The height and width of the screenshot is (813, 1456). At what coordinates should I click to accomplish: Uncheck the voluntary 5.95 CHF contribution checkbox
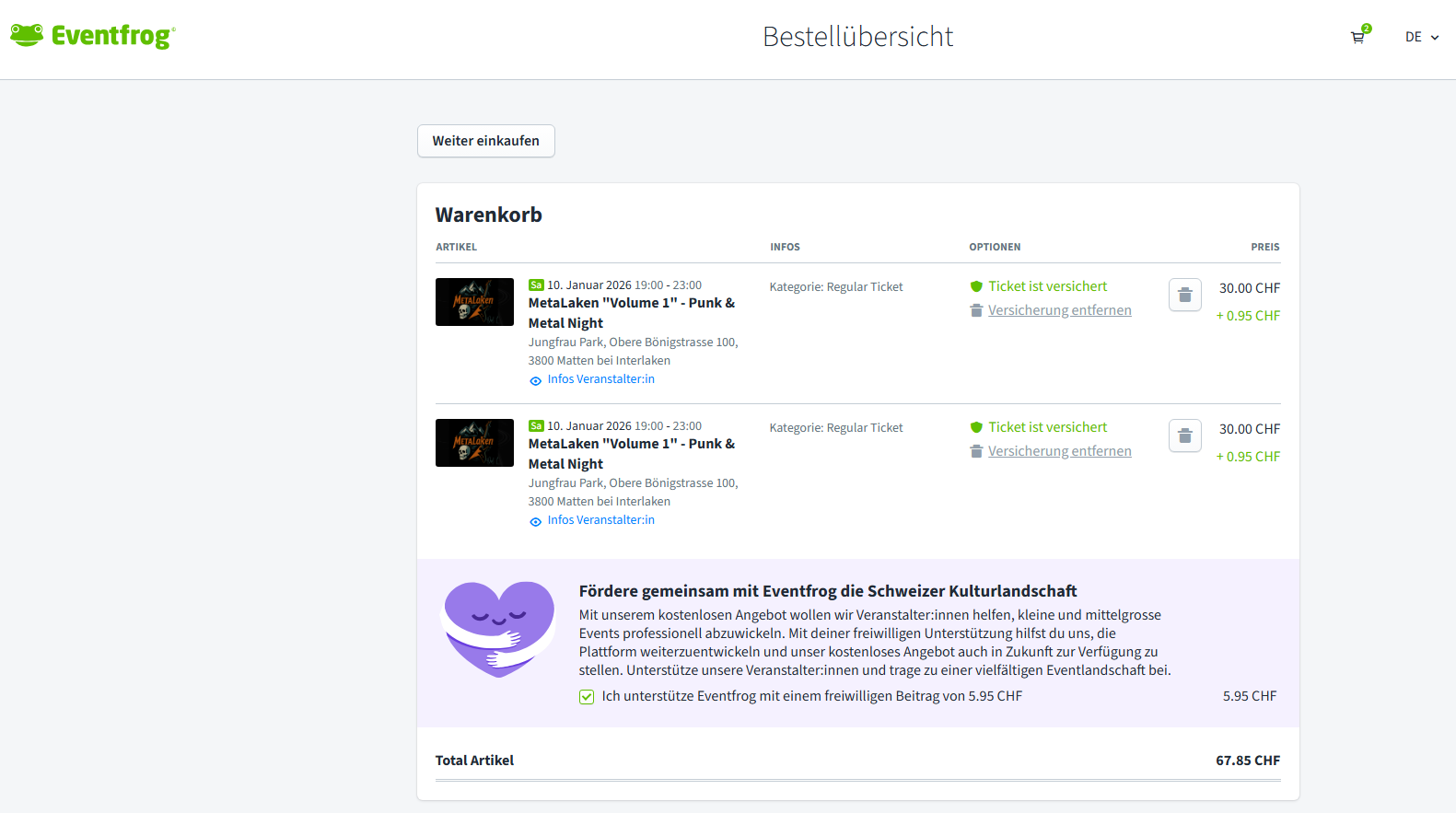pyautogui.click(x=587, y=697)
